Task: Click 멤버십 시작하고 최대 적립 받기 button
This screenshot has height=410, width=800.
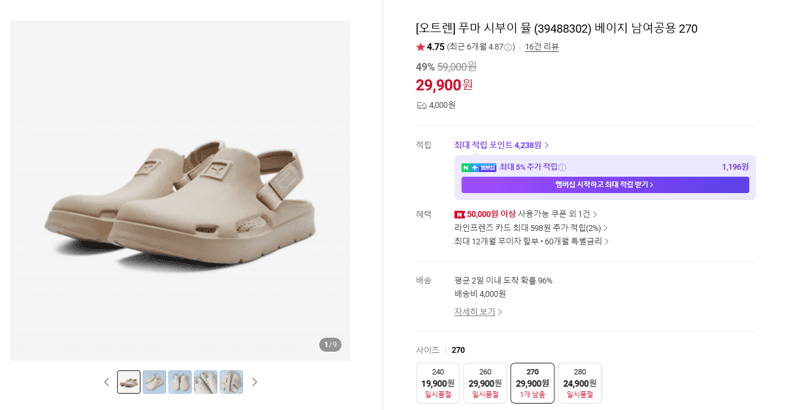Action: (605, 185)
